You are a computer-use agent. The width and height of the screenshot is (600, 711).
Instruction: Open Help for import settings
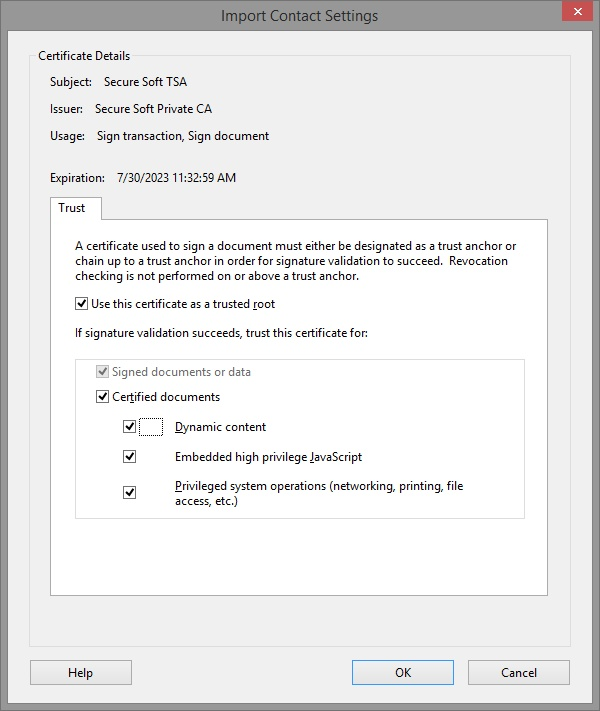81,672
